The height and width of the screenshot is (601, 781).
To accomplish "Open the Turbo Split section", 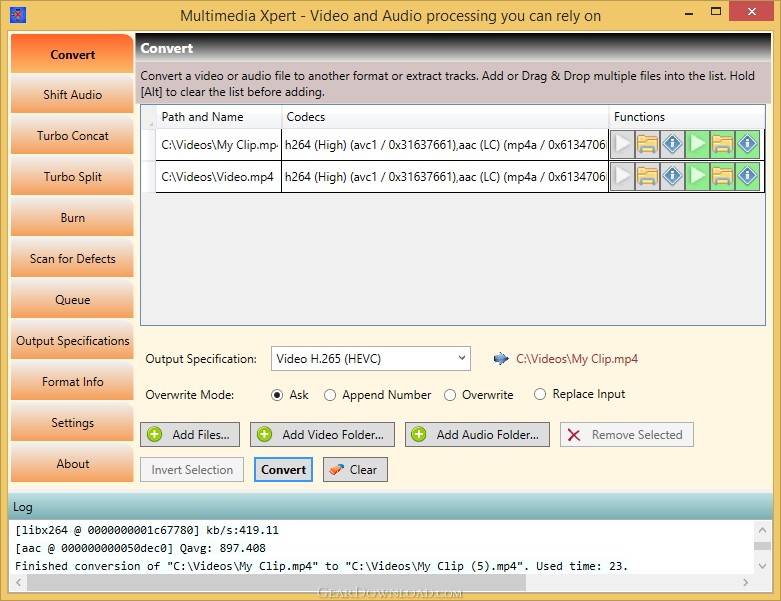I will (72, 177).
